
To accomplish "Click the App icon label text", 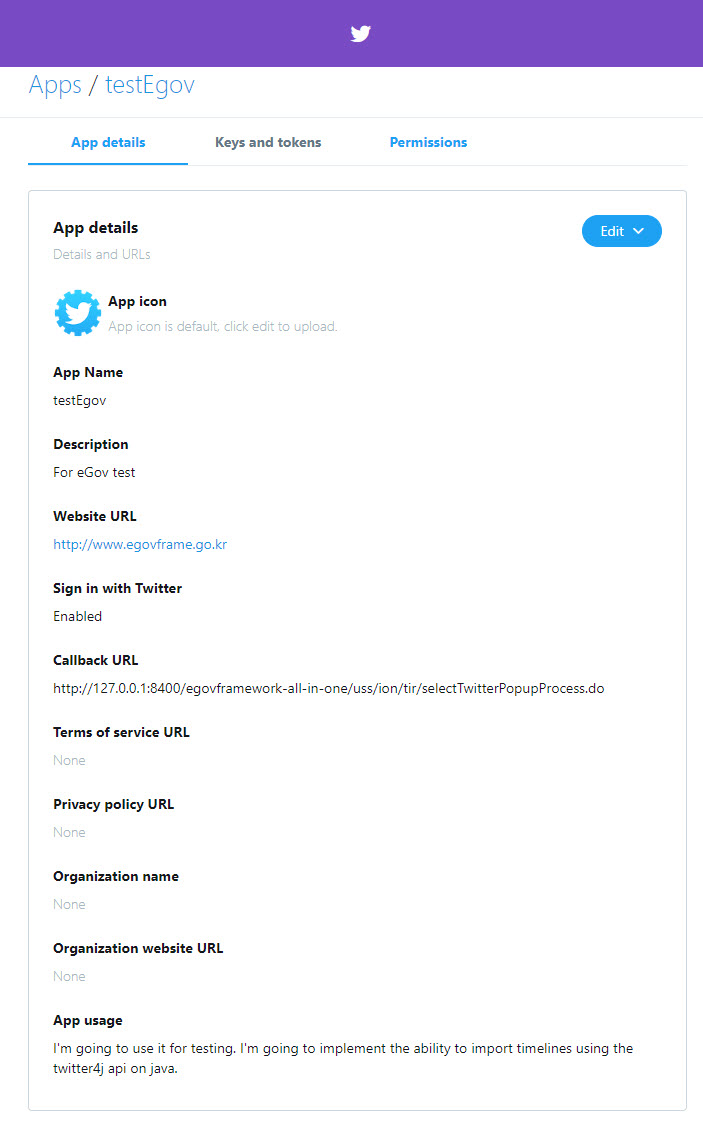I will pos(137,301).
